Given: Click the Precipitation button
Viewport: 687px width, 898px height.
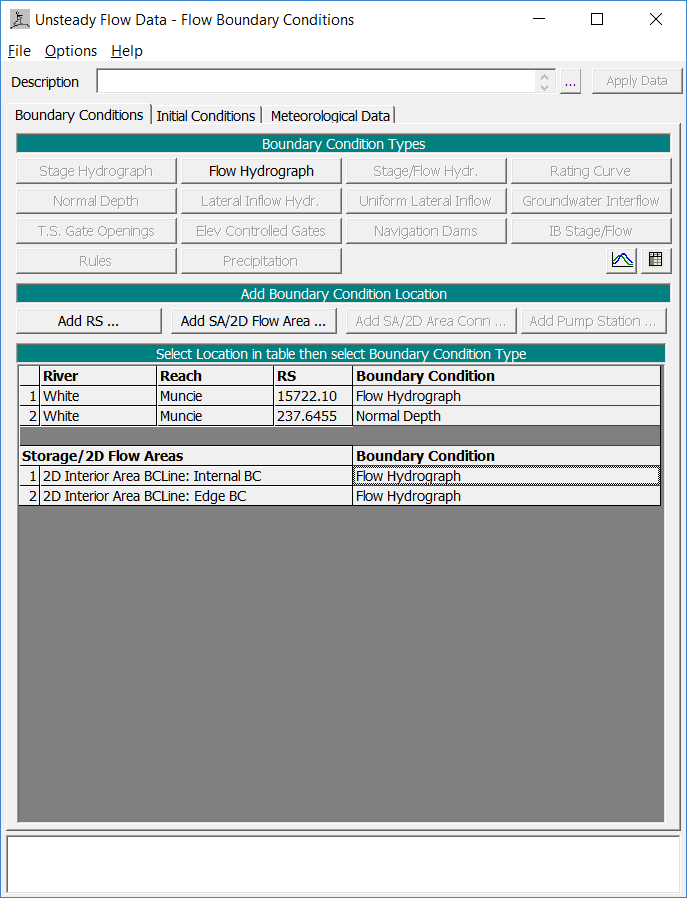Looking at the screenshot, I should 261,261.
